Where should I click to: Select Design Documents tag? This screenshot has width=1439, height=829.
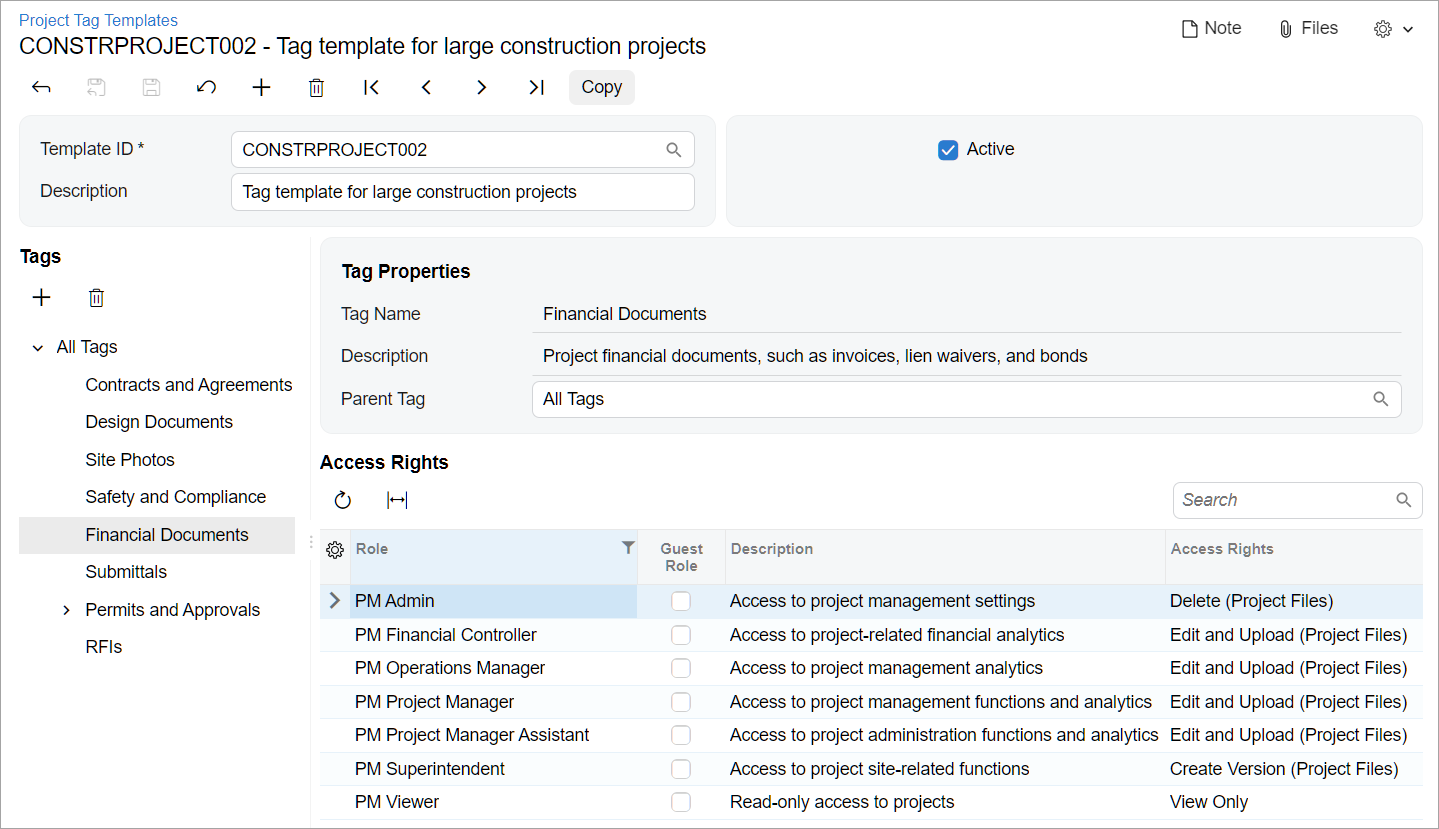(x=159, y=422)
